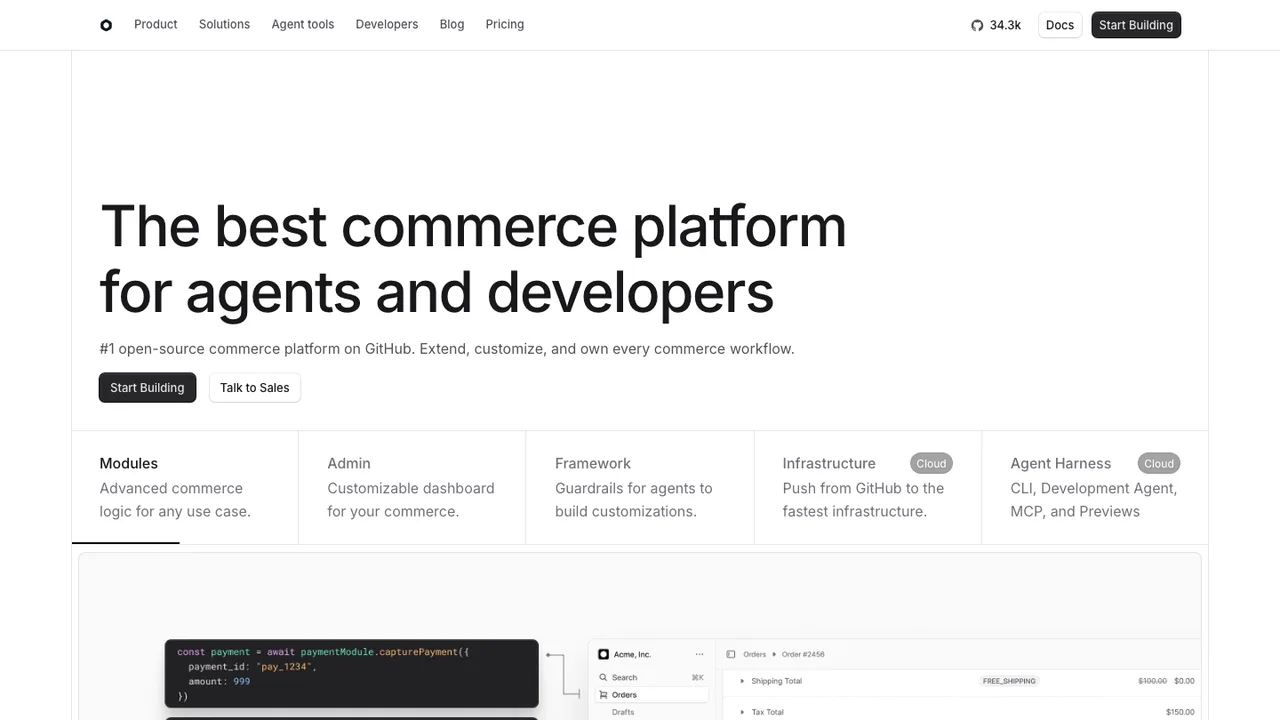
Task: Open the Developers menu
Action: pyautogui.click(x=387, y=24)
